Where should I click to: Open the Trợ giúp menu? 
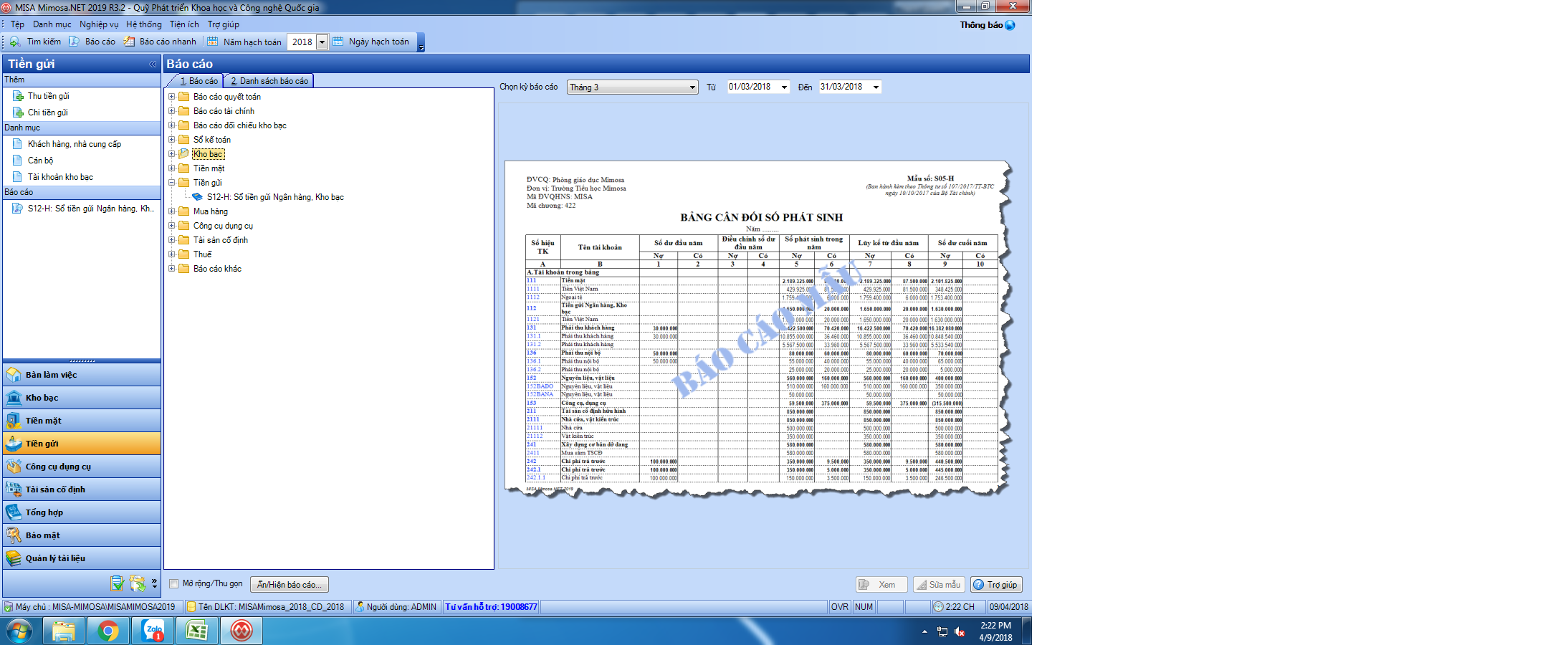point(224,24)
